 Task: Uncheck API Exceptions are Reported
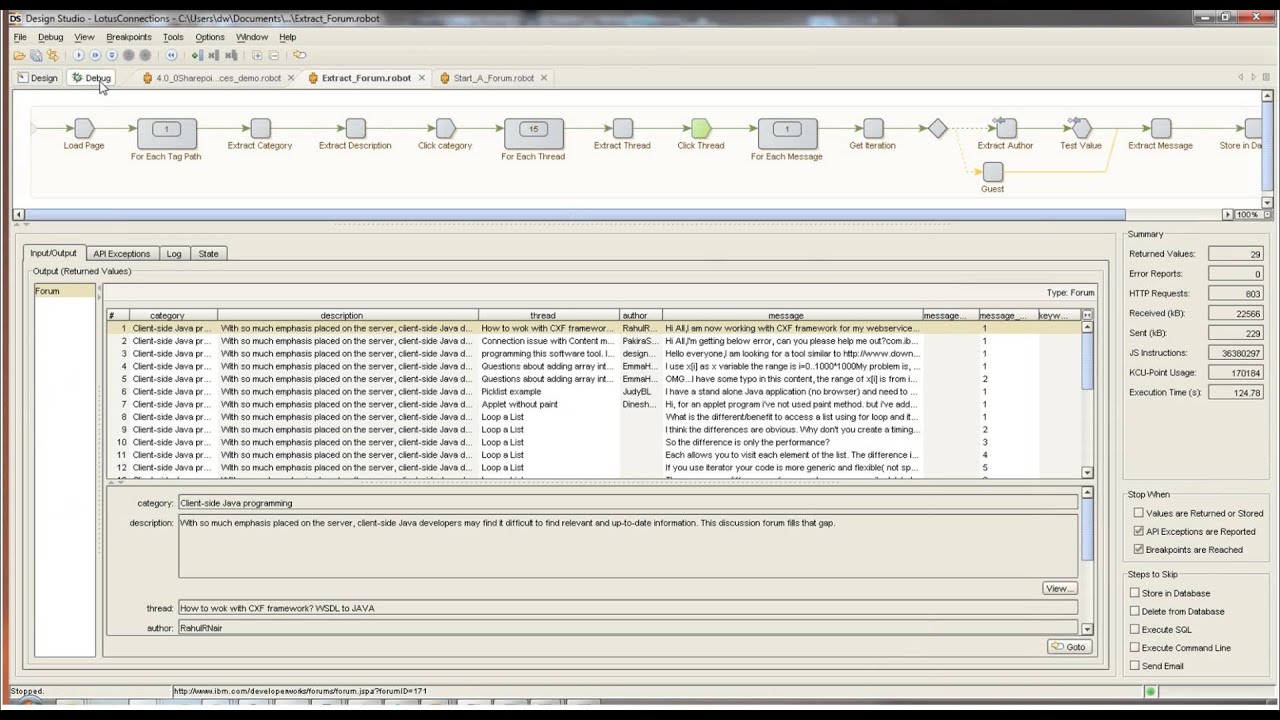[x=1138, y=531]
